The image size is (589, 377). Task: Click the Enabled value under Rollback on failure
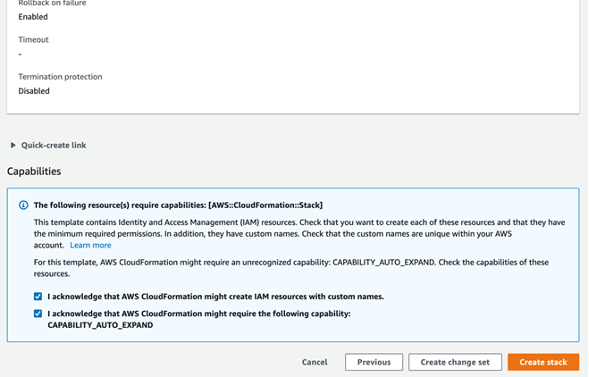pyautogui.click(x=33, y=17)
